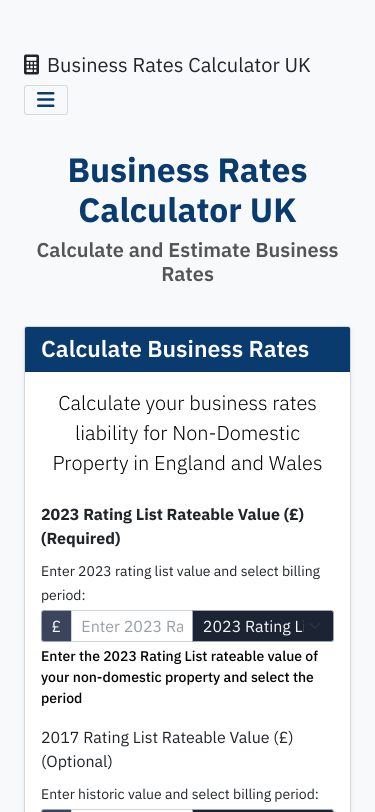Image resolution: width=375 pixels, height=812 pixels.
Task: Click the Enter 2023 rating list value hint text
Action: coord(181,583)
